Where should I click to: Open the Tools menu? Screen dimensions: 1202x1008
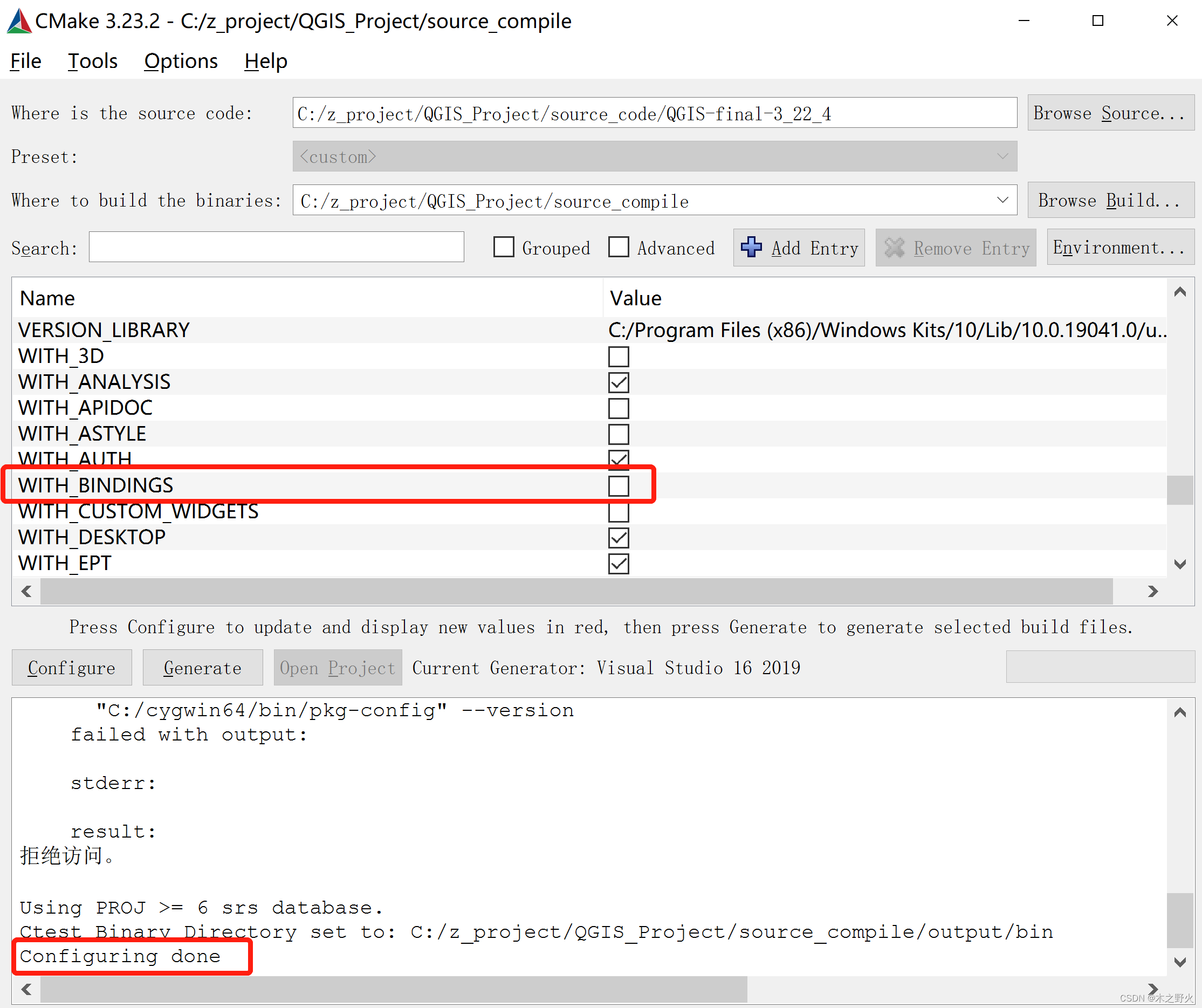pos(92,61)
